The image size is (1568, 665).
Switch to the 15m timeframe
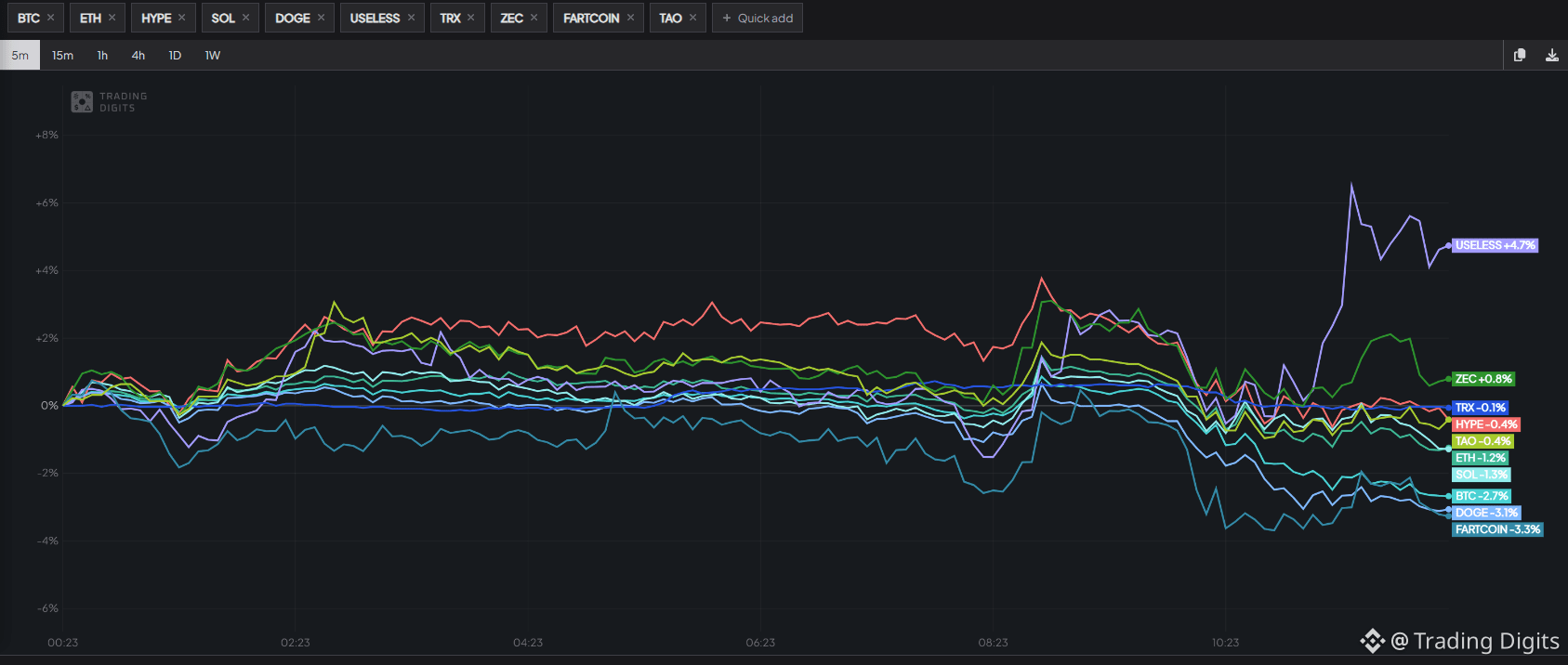62,55
